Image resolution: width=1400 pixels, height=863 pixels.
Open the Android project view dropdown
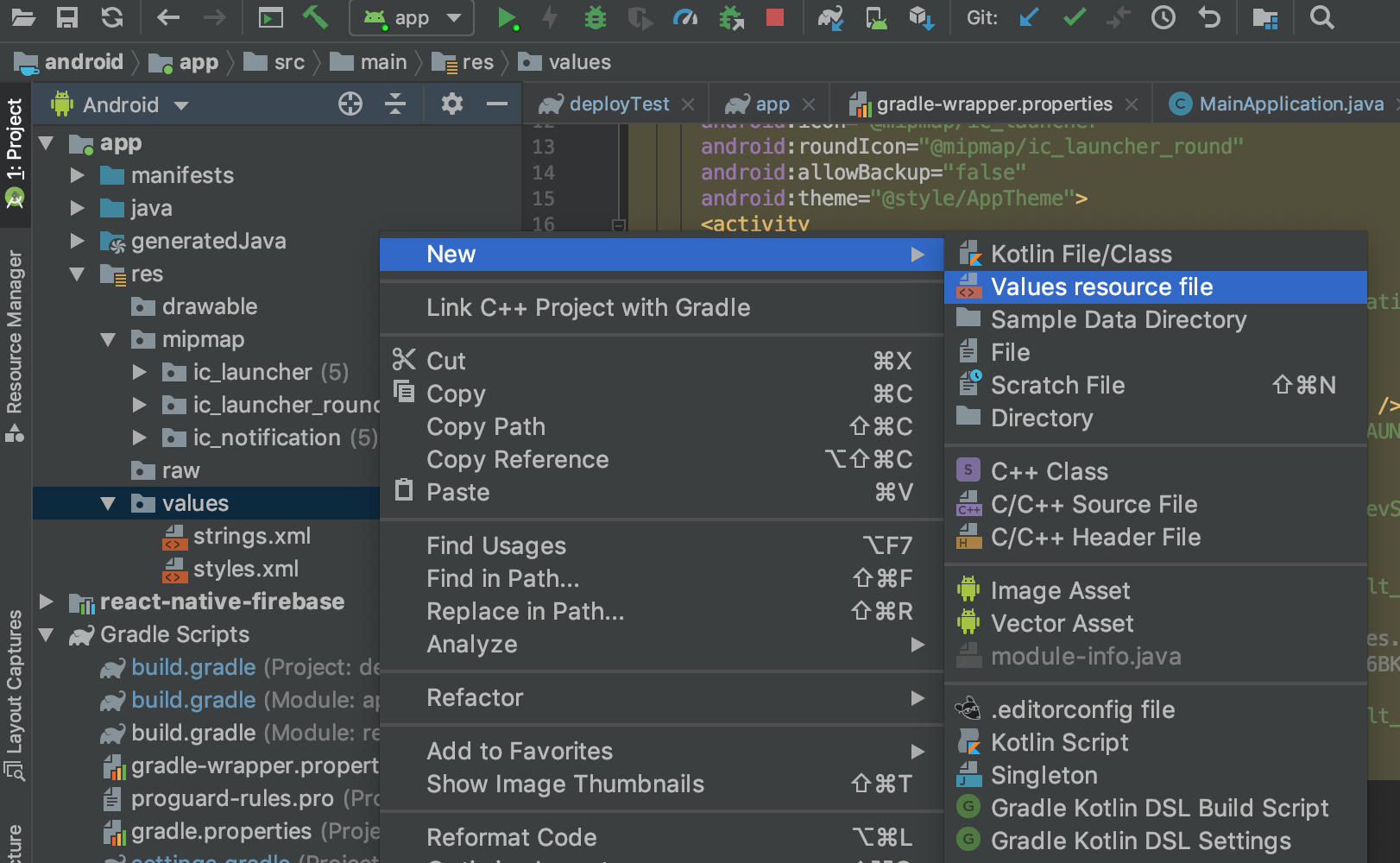pyautogui.click(x=121, y=105)
